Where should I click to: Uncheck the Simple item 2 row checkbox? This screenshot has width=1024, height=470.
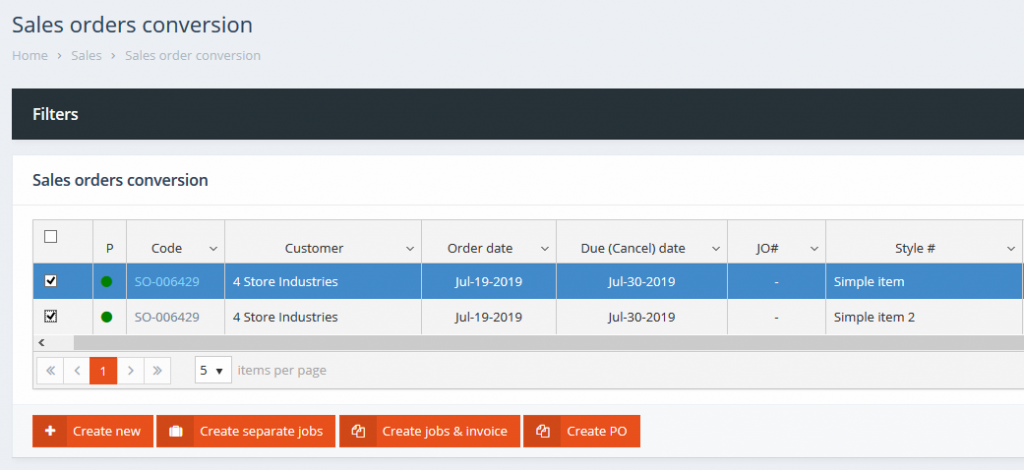point(51,316)
